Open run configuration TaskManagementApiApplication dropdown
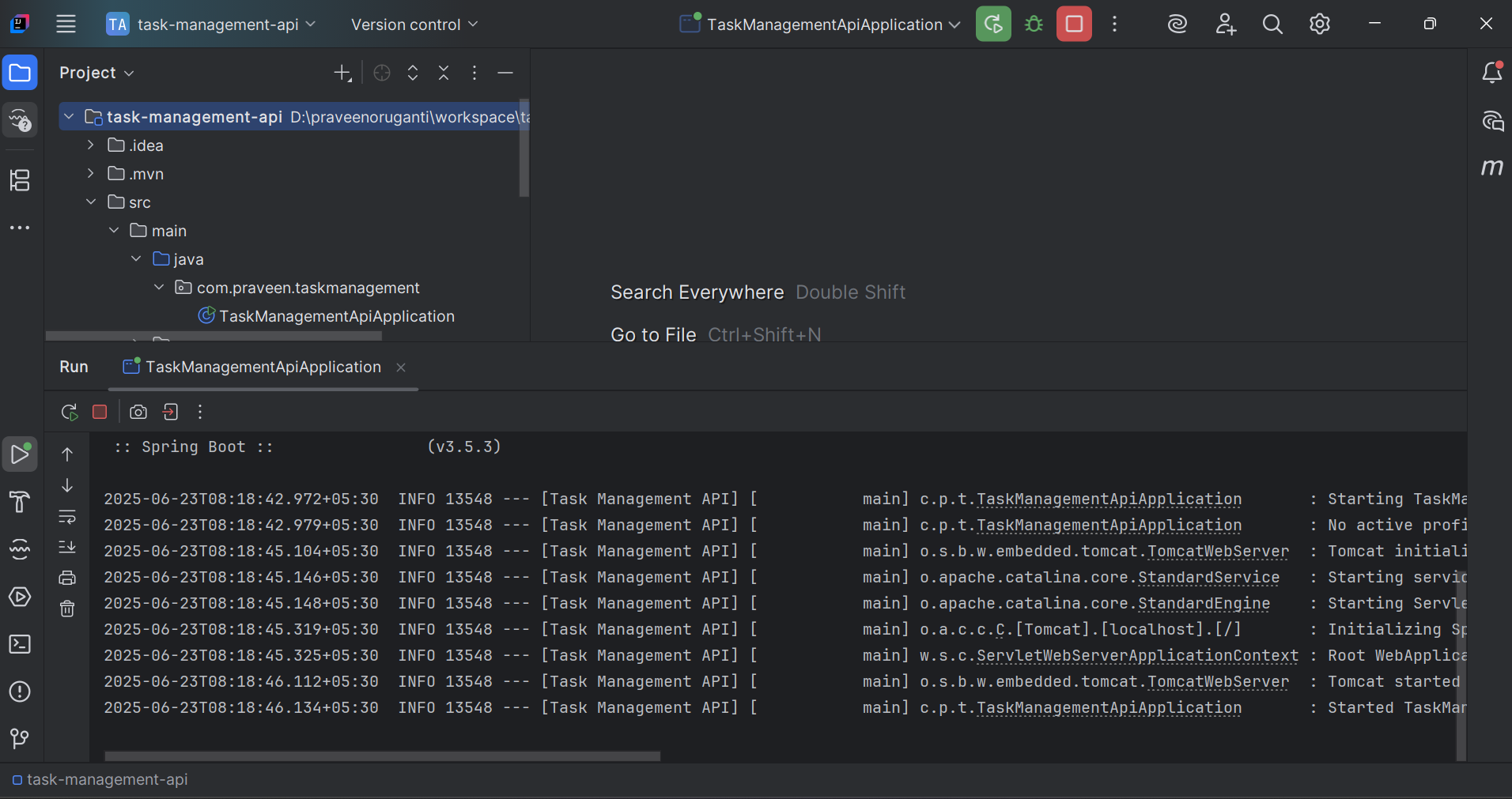Screen dimensions: 1512x799 (x=820, y=24)
